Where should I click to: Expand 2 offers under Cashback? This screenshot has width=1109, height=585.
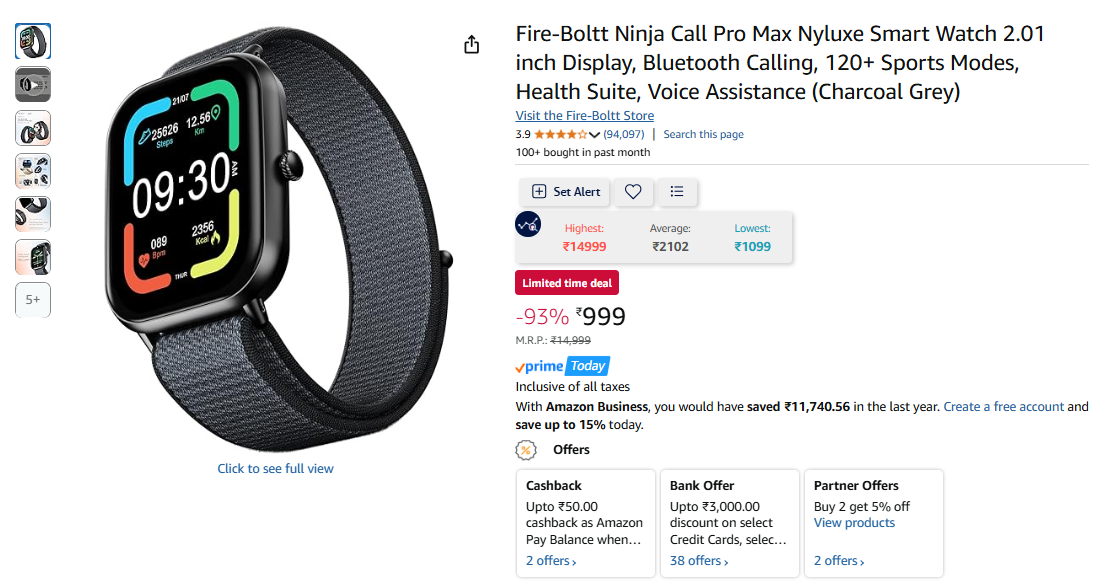pyautogui.click(x=551, y=561)
